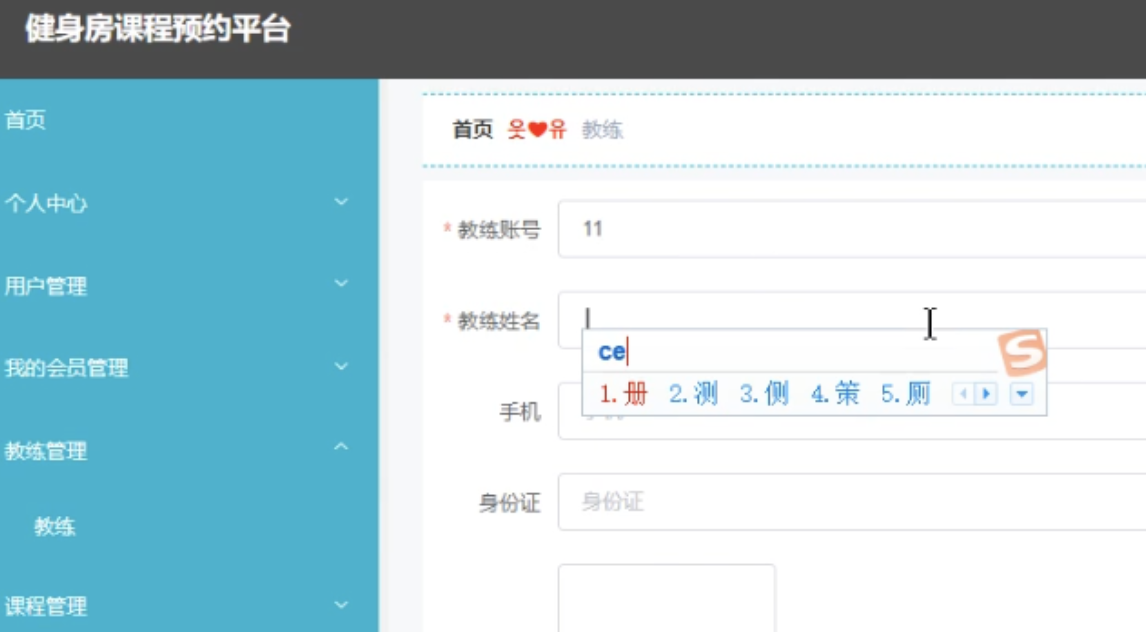The image size is (1146, 632).
Task: Open the 个人中心 sidebar menu
Action: pos(189,203)
